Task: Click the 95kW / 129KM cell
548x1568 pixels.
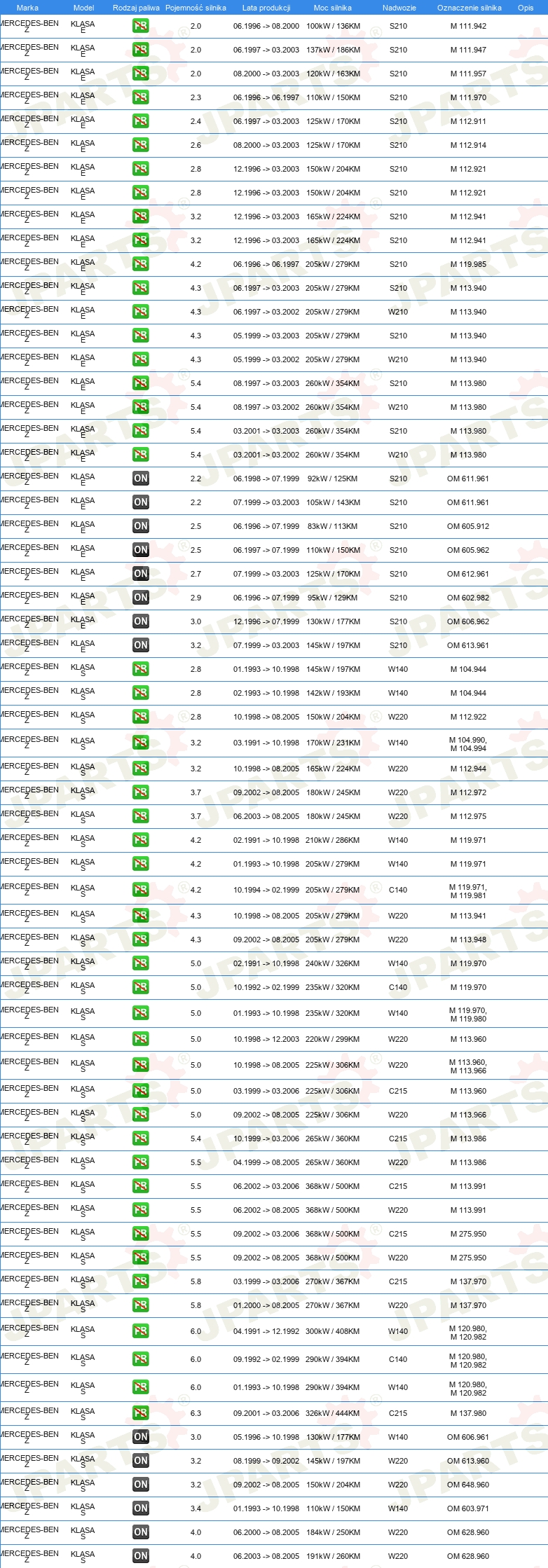Action: pos(333,598)
